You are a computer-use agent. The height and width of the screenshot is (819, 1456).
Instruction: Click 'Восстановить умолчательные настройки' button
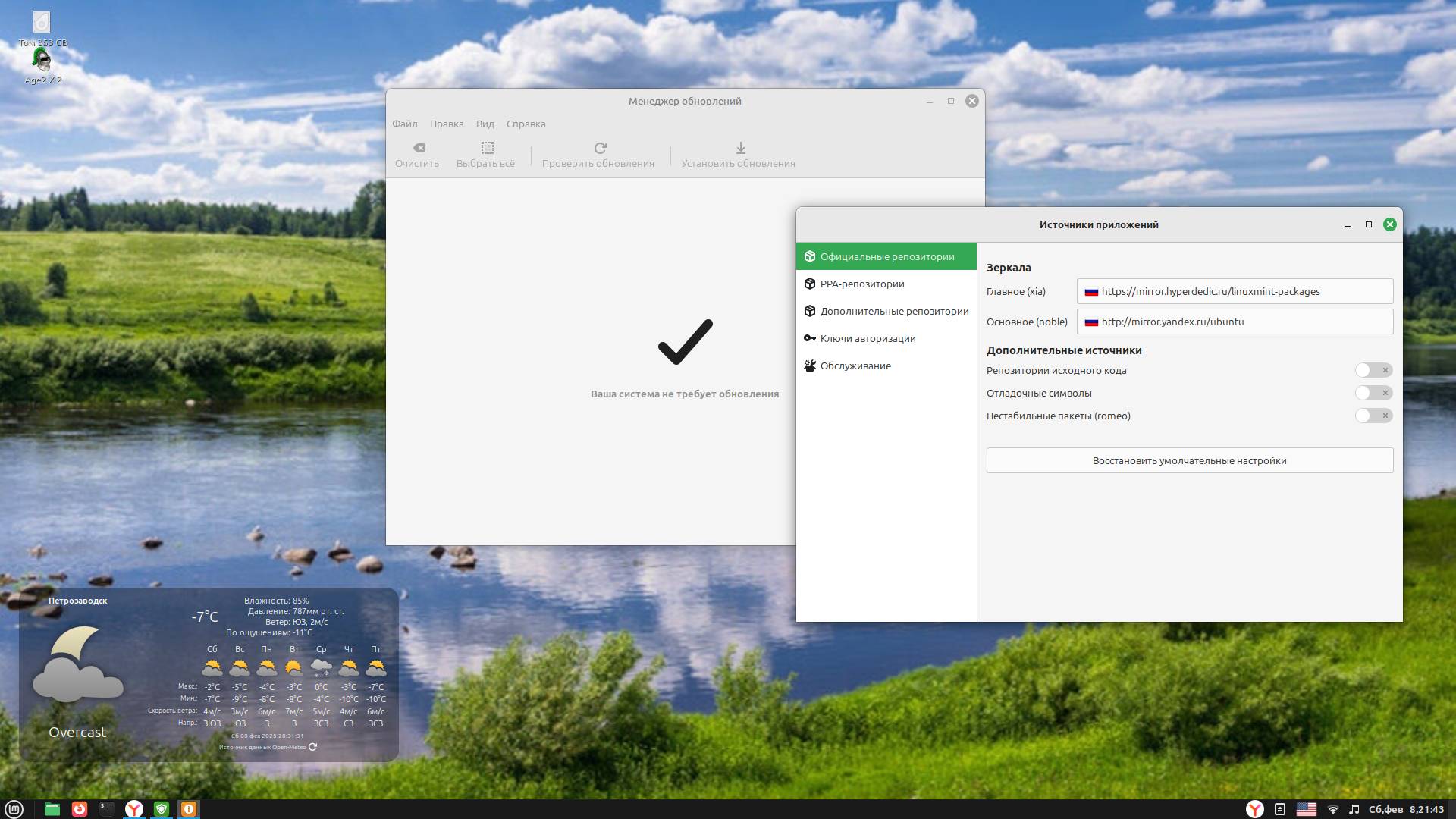(x=1188, y=460)
